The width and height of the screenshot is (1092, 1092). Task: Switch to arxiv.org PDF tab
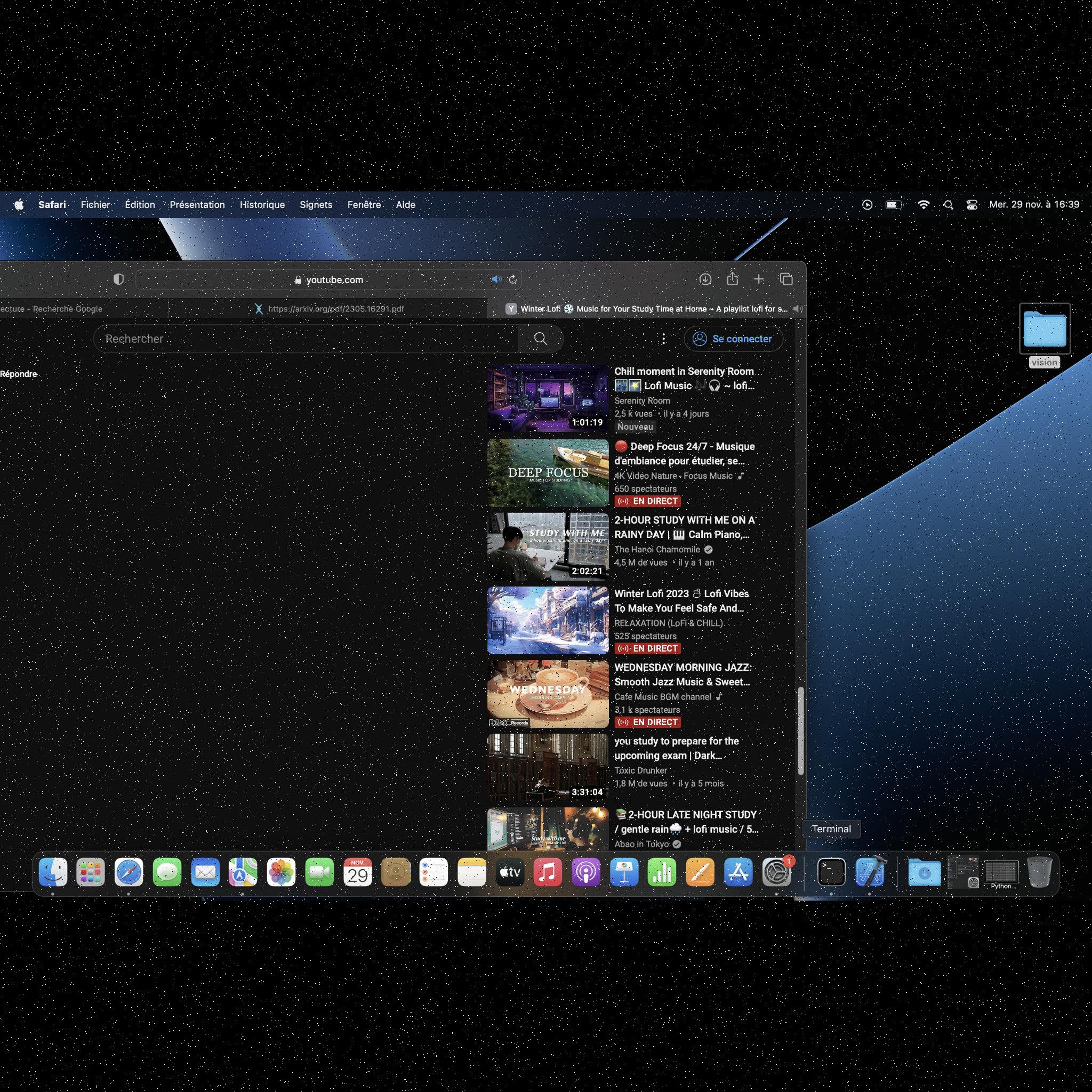tap(329, 309)
